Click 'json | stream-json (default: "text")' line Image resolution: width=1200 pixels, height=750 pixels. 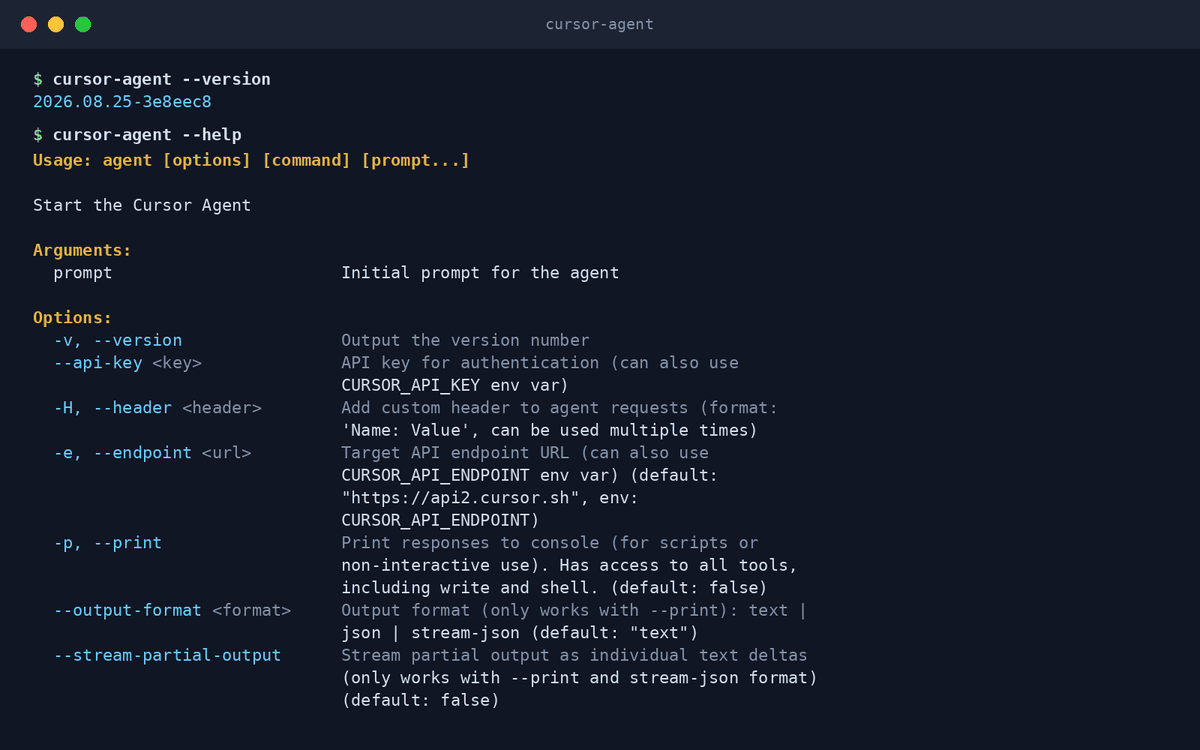pos(519,633)
